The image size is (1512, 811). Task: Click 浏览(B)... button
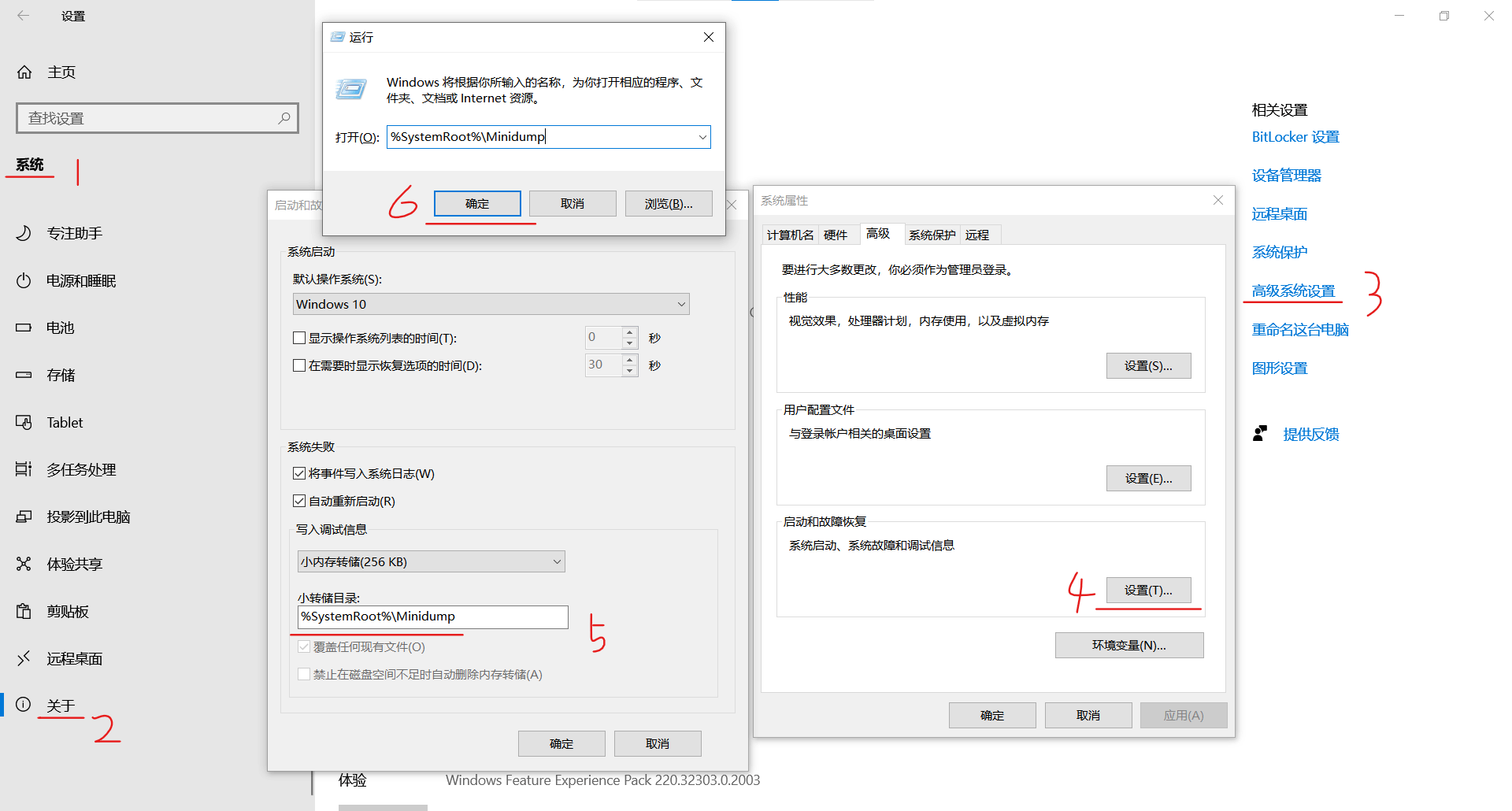669,203
